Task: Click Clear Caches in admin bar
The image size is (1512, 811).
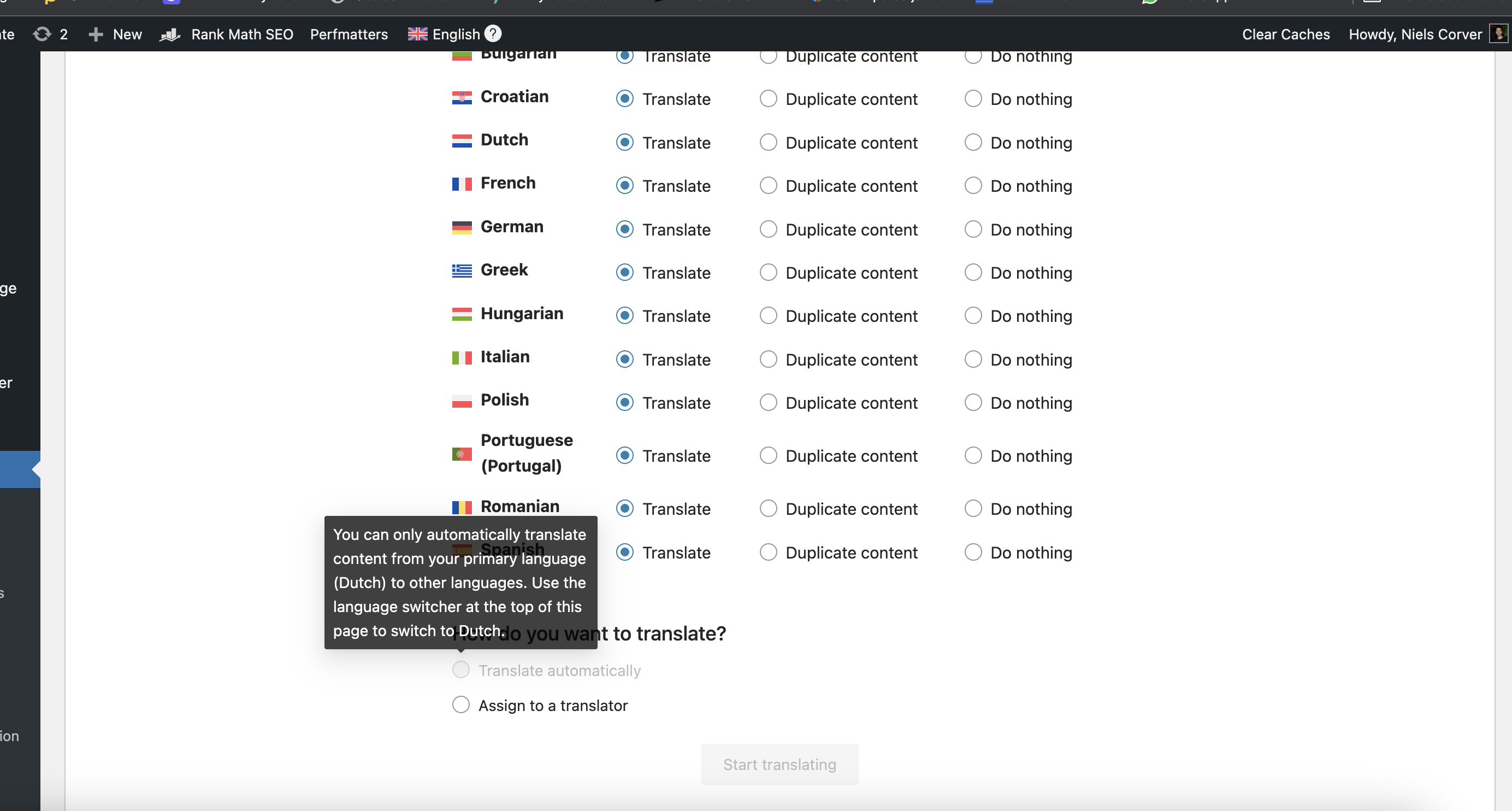Action: pyautogui.click(x=1285, y=34)
